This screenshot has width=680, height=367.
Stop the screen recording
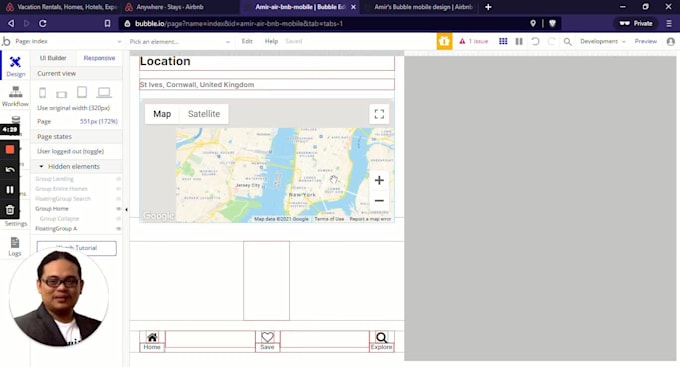(10, 150)
